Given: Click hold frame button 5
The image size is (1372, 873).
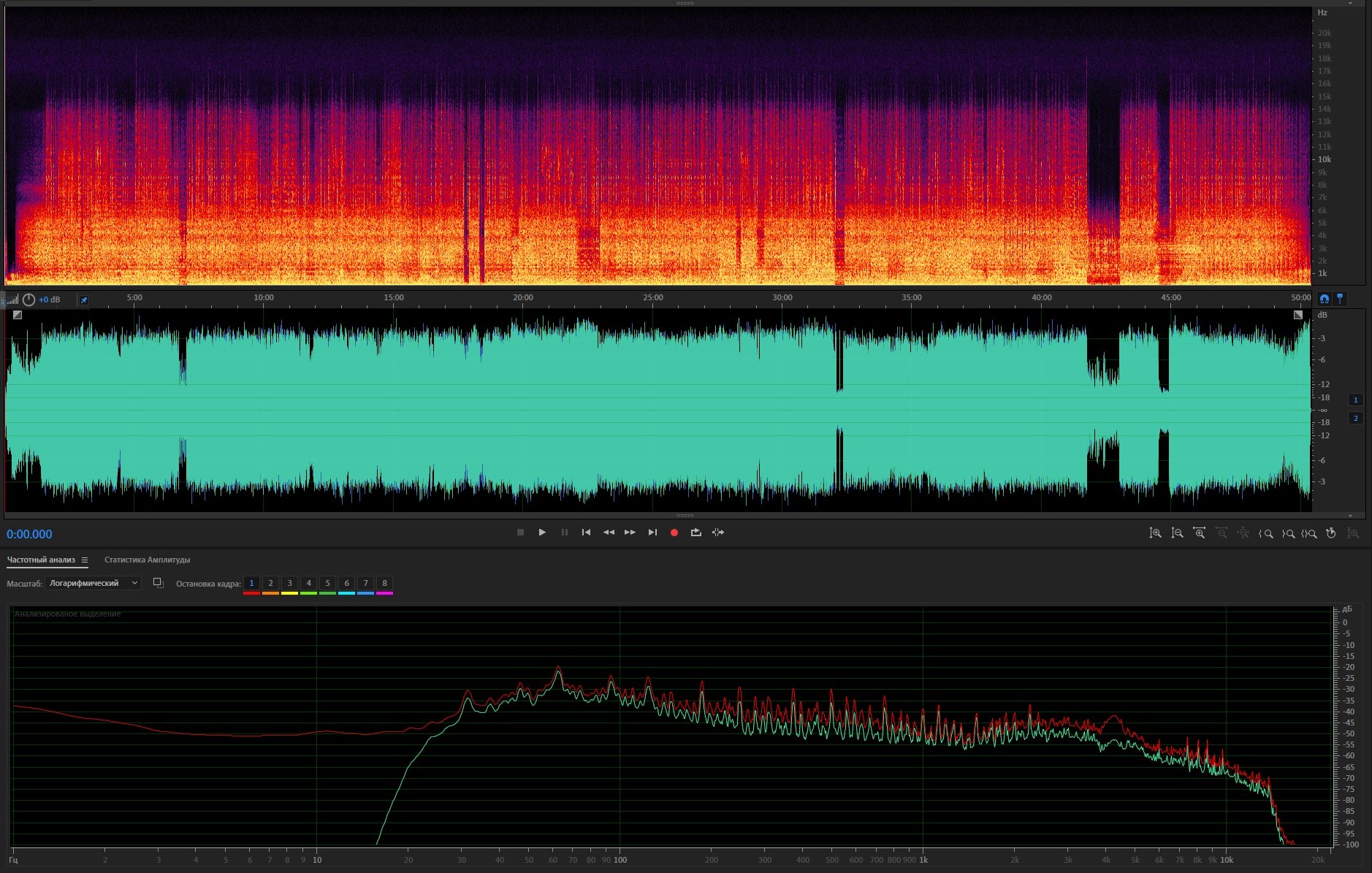Looking at the screenshot, I should point(327,583).
